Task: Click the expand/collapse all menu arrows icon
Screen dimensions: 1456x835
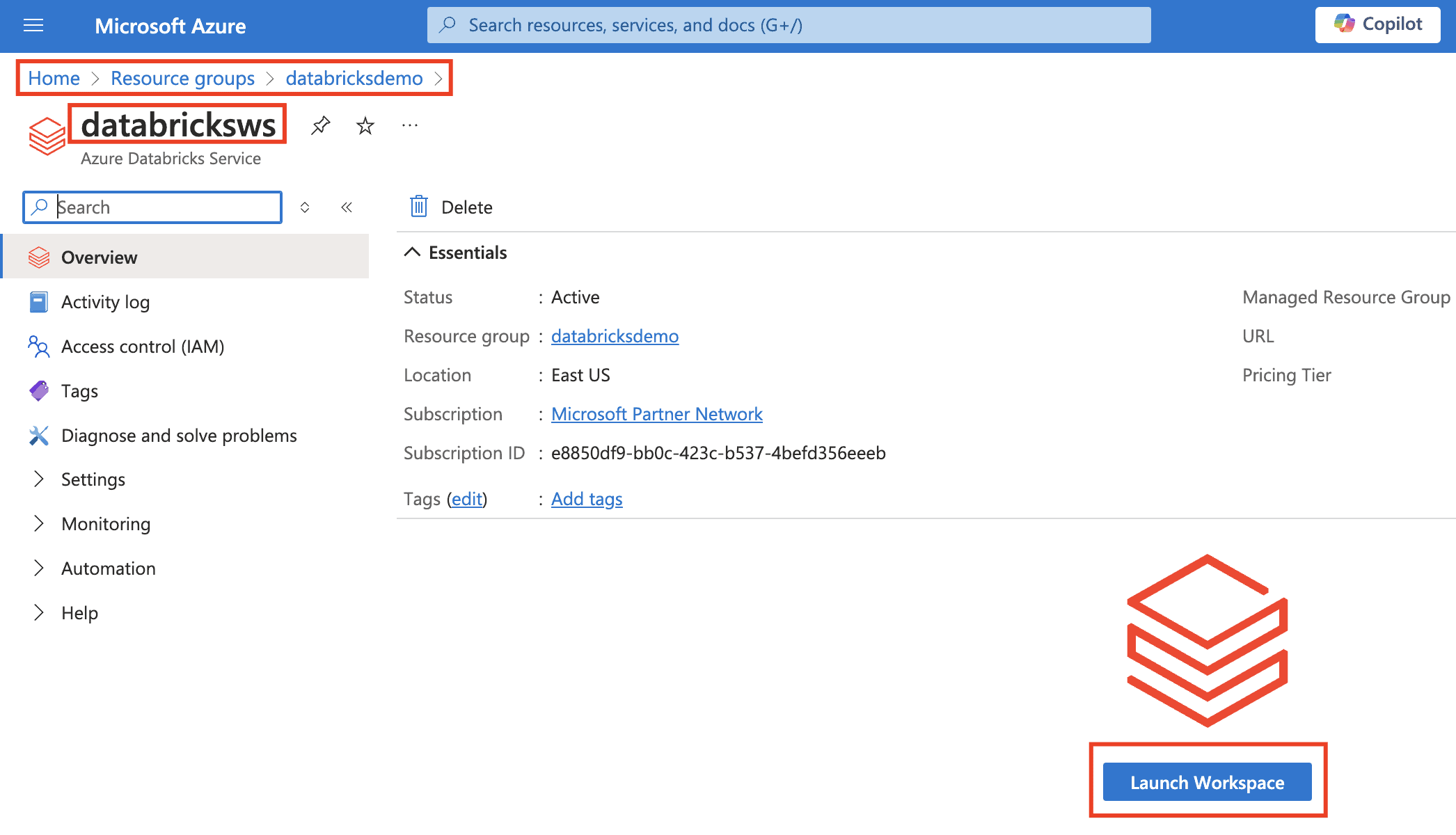Action: point(305,207)
